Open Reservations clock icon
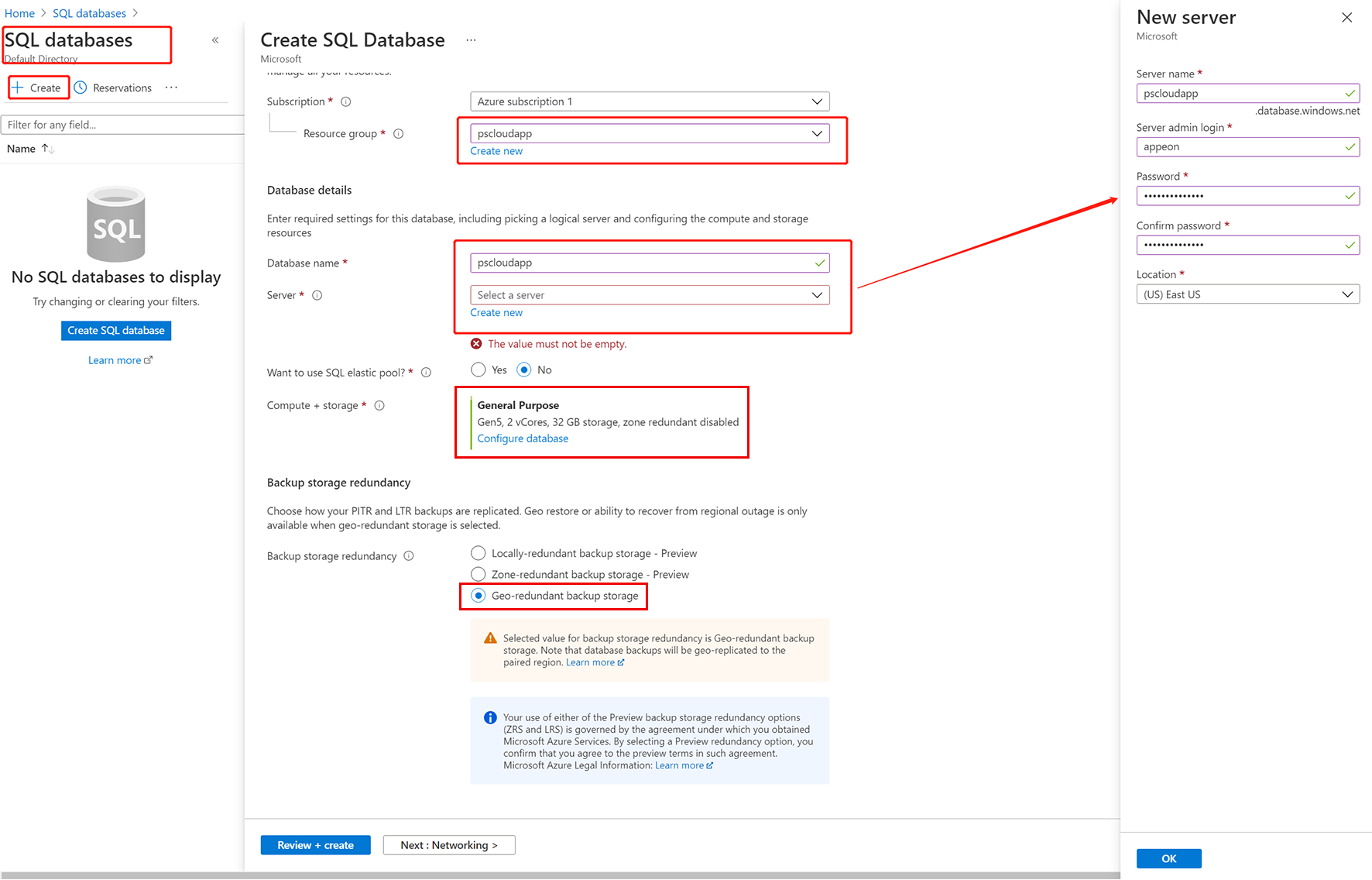This screenshot has width=1372, height=880. [x=81, y=88]
